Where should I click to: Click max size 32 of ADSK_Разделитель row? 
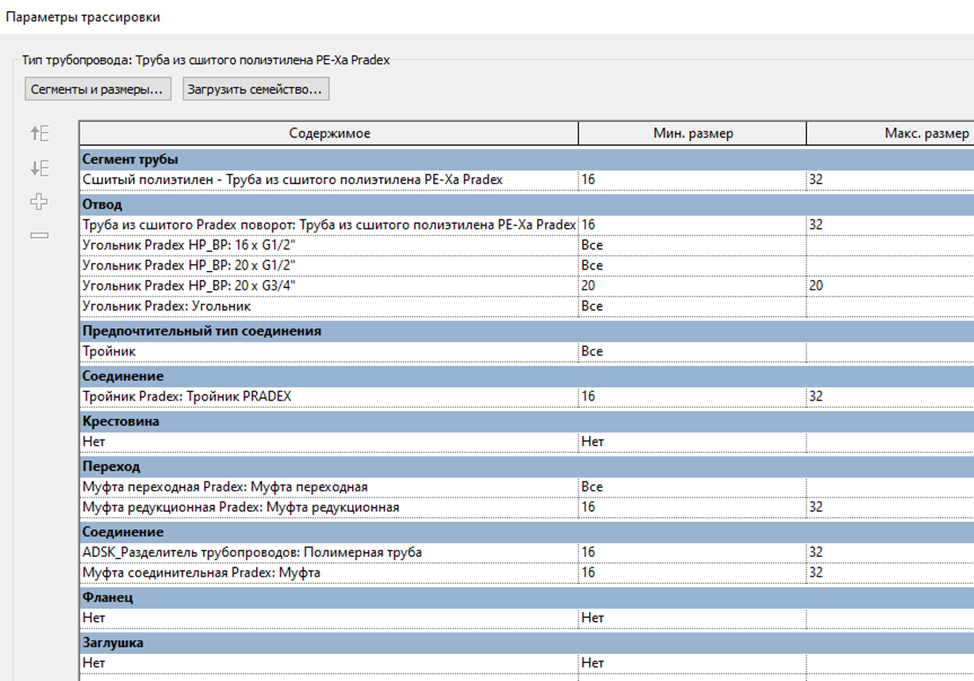pos(890,552)
